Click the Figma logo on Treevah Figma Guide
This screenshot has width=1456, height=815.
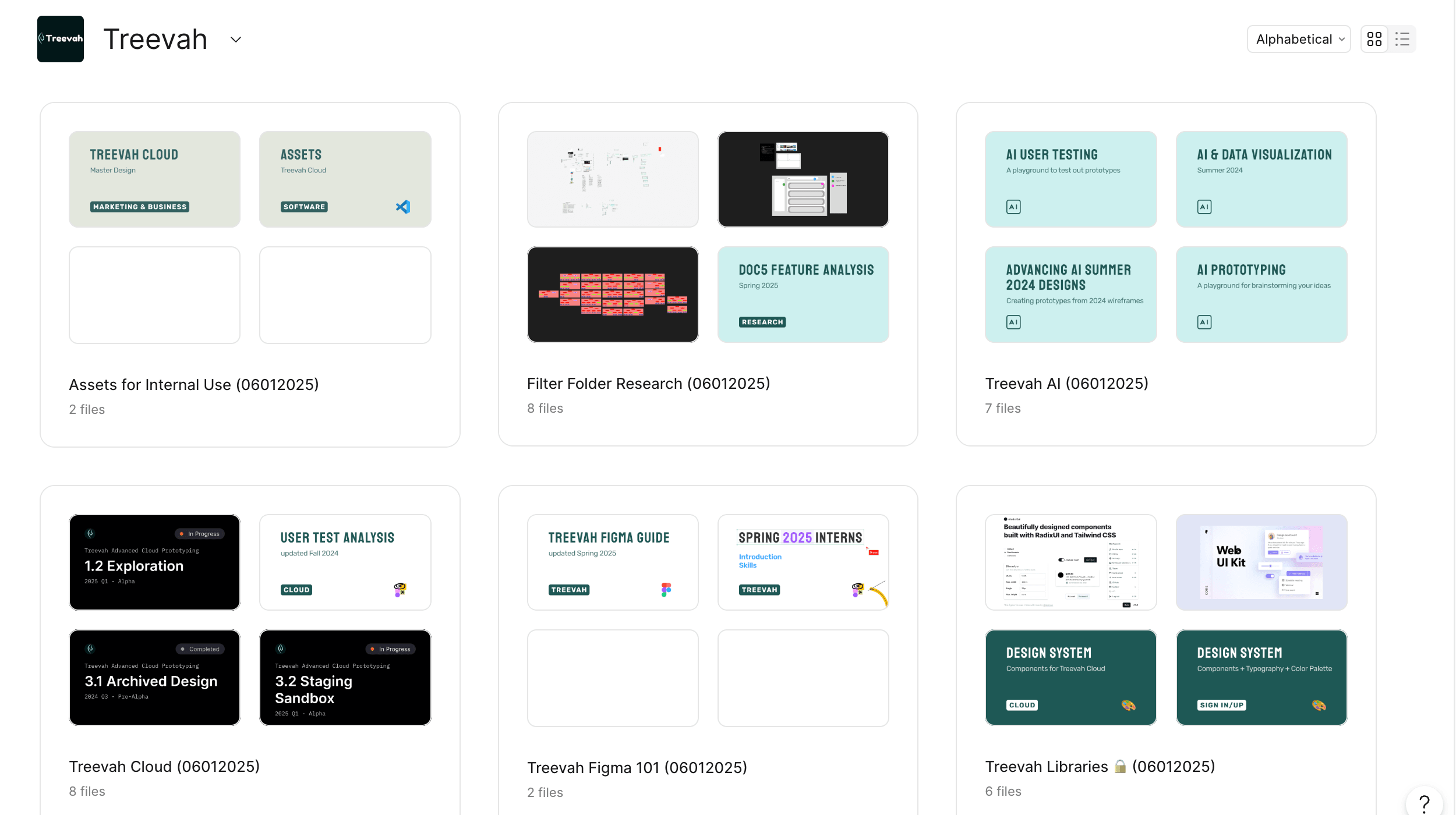pos(666,590)
